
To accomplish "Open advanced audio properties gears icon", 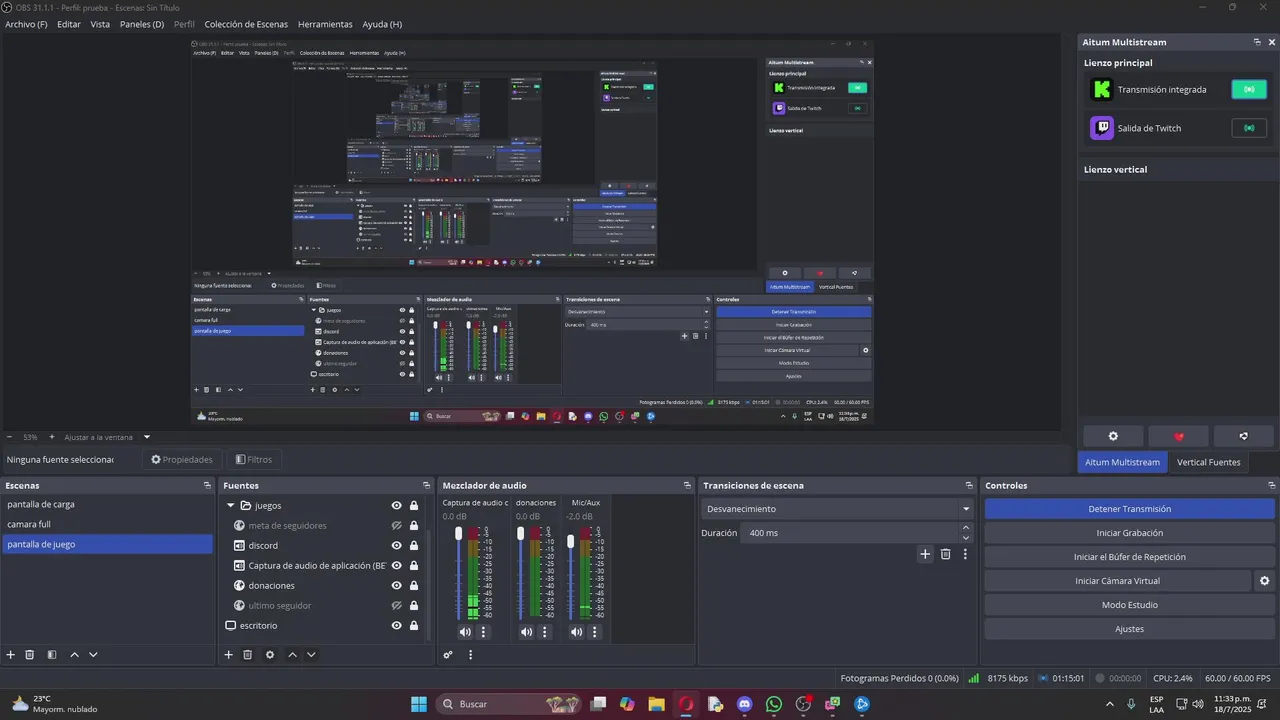I will pyautogui.click(x=448, y=655).
